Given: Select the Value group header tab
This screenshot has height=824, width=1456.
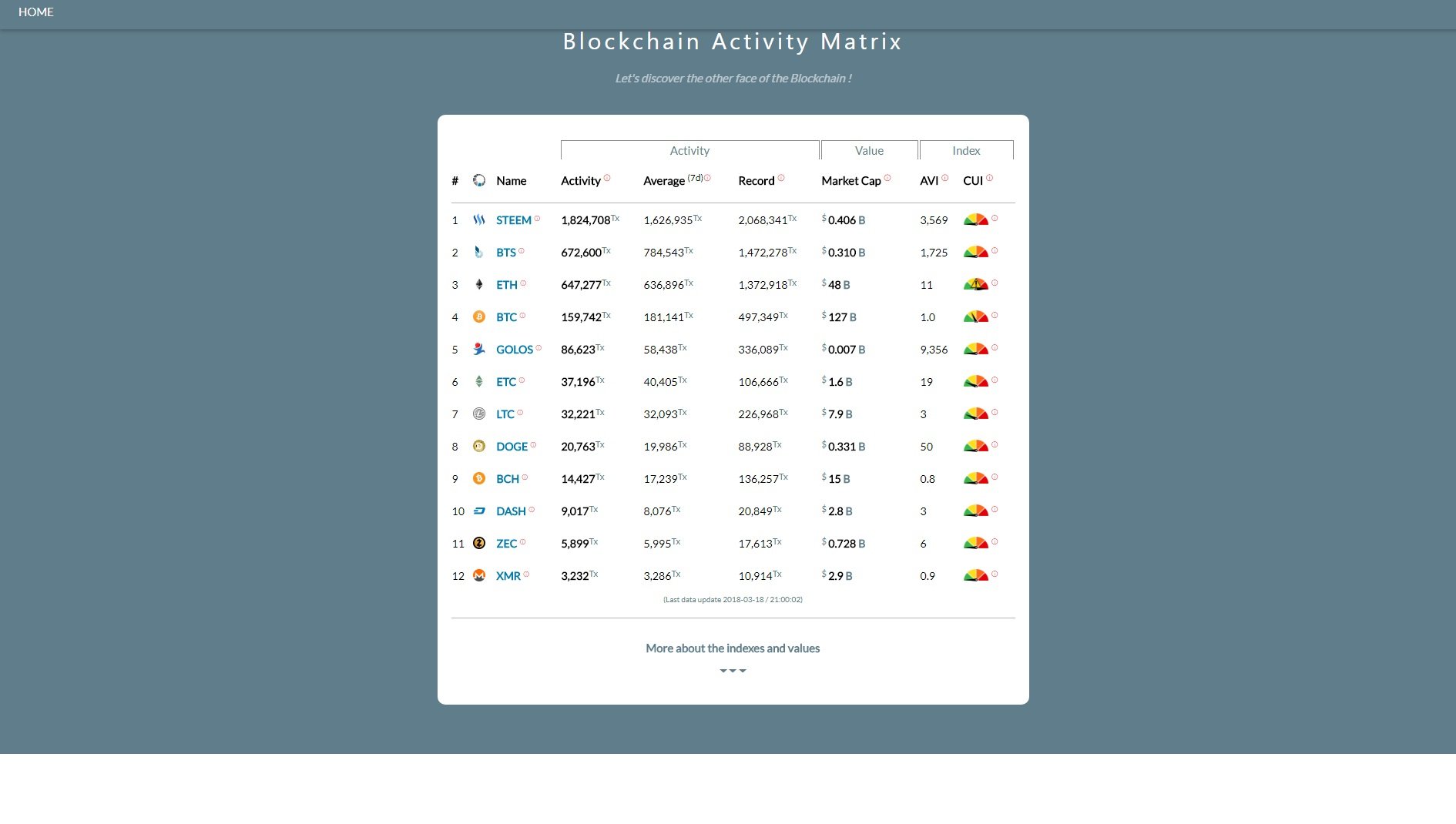Looking at the screenshot, I should (x=869, y=150).
